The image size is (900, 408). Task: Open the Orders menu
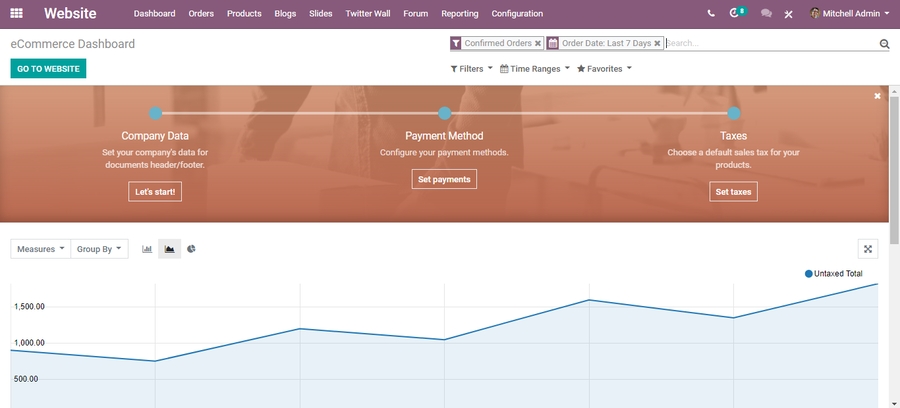(x=201, y=13)
